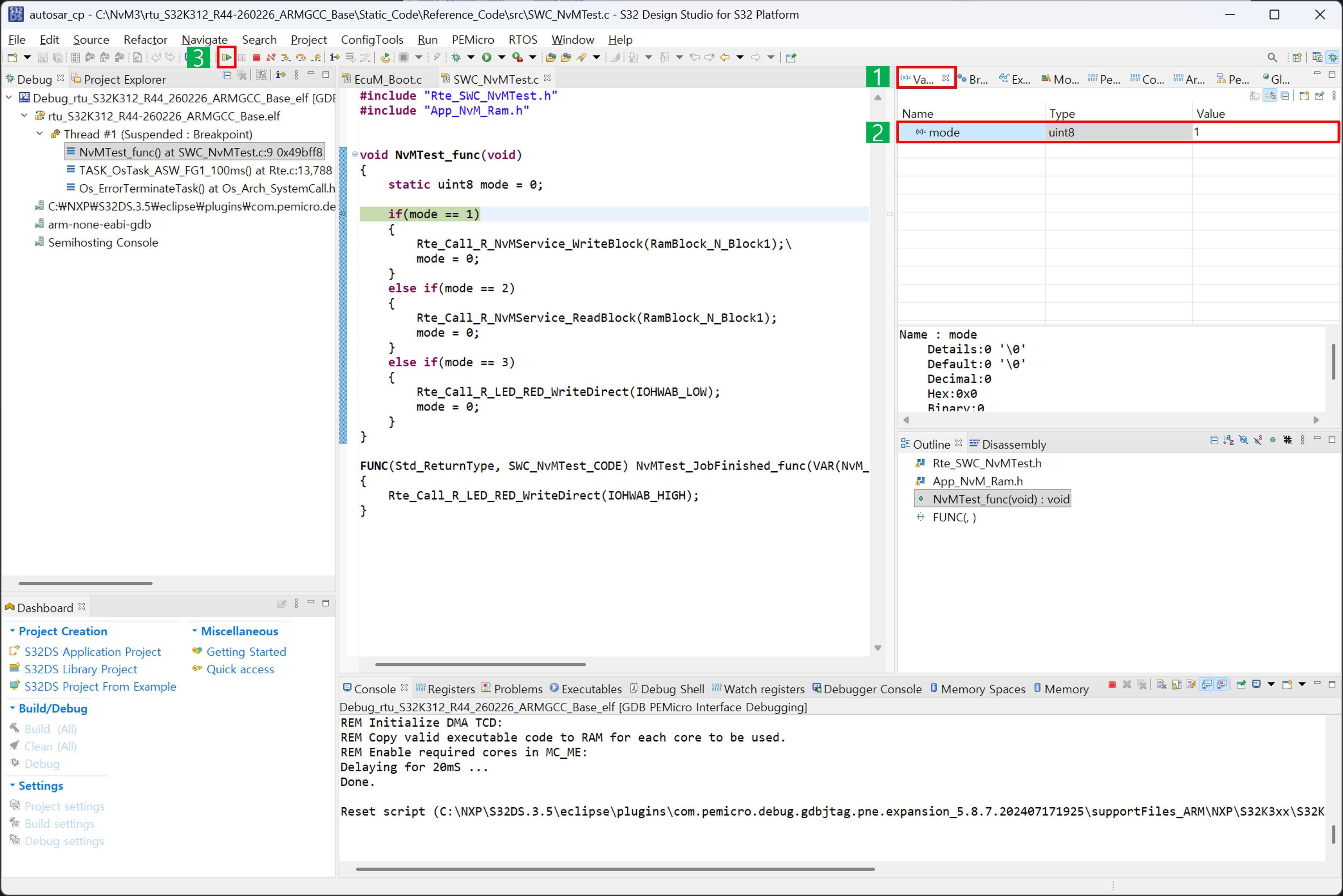Open Display Selected Console dropdown arrow
This screenshot has height=896, width=1343.
(x=1271, y=685)
